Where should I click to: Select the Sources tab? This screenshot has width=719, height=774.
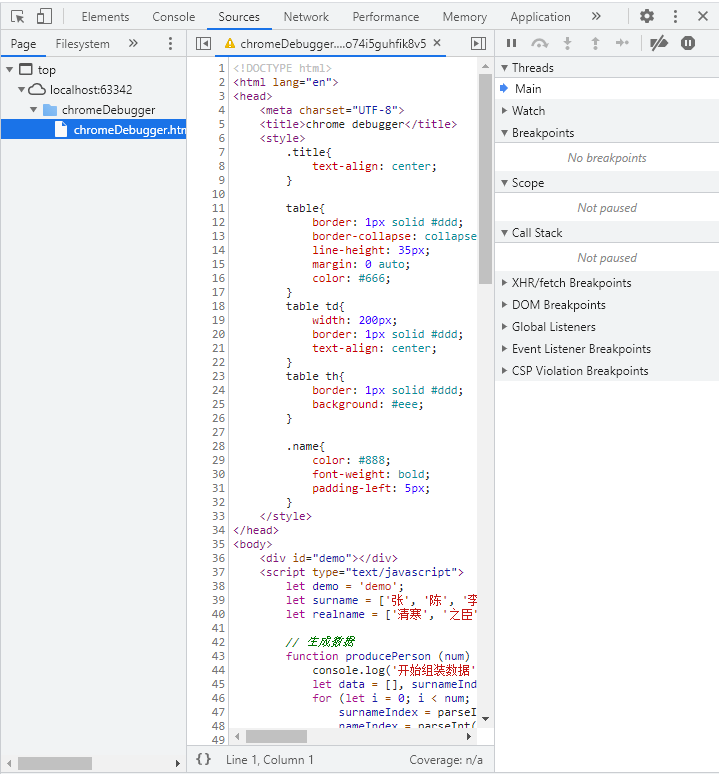coord(239,17)
